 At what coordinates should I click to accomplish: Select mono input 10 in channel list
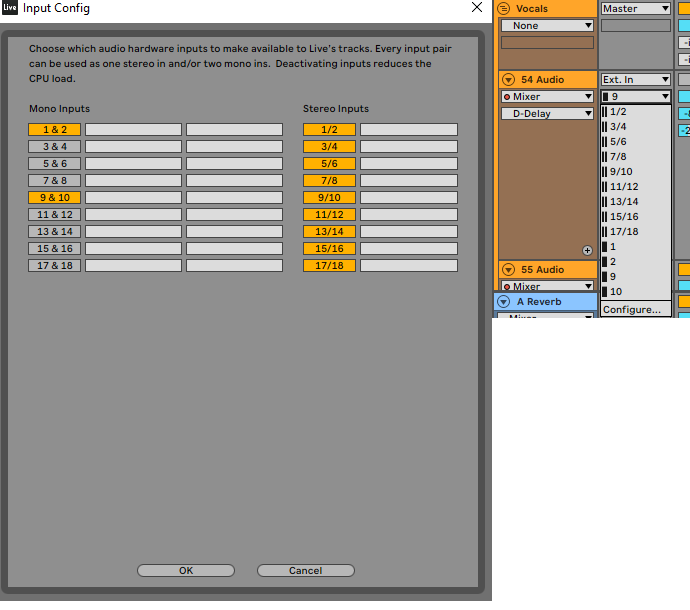point(636,291)
